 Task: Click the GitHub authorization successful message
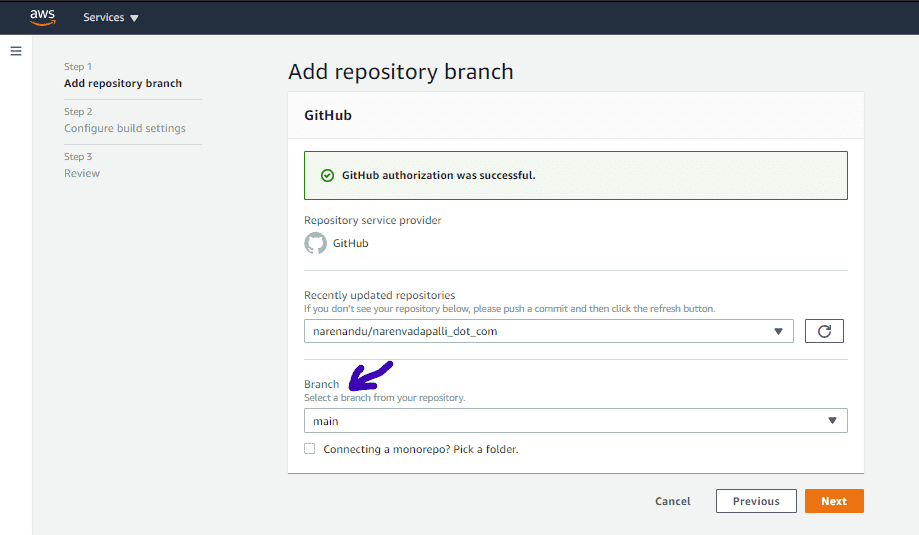point(438,175)
